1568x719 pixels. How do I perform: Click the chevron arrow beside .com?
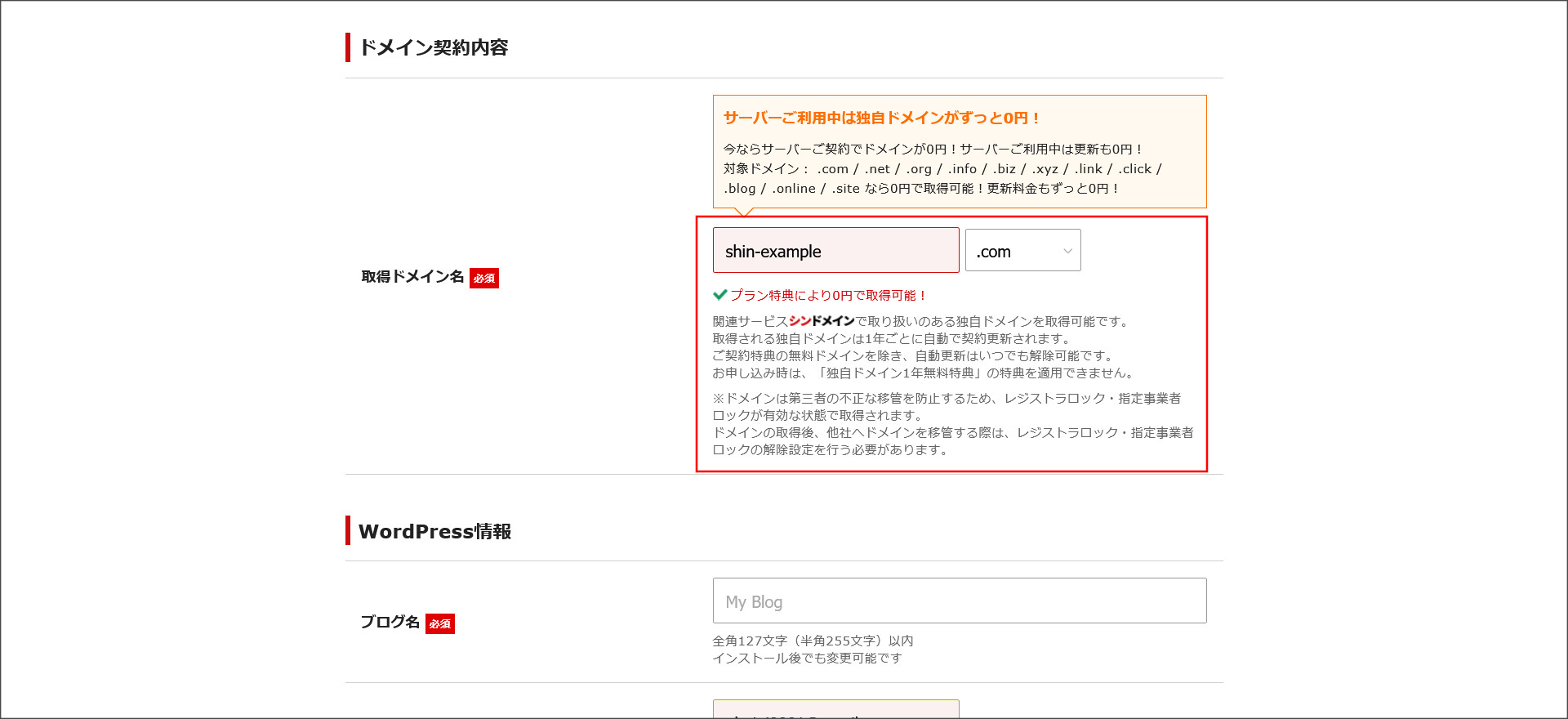[x=1067, y=251]
